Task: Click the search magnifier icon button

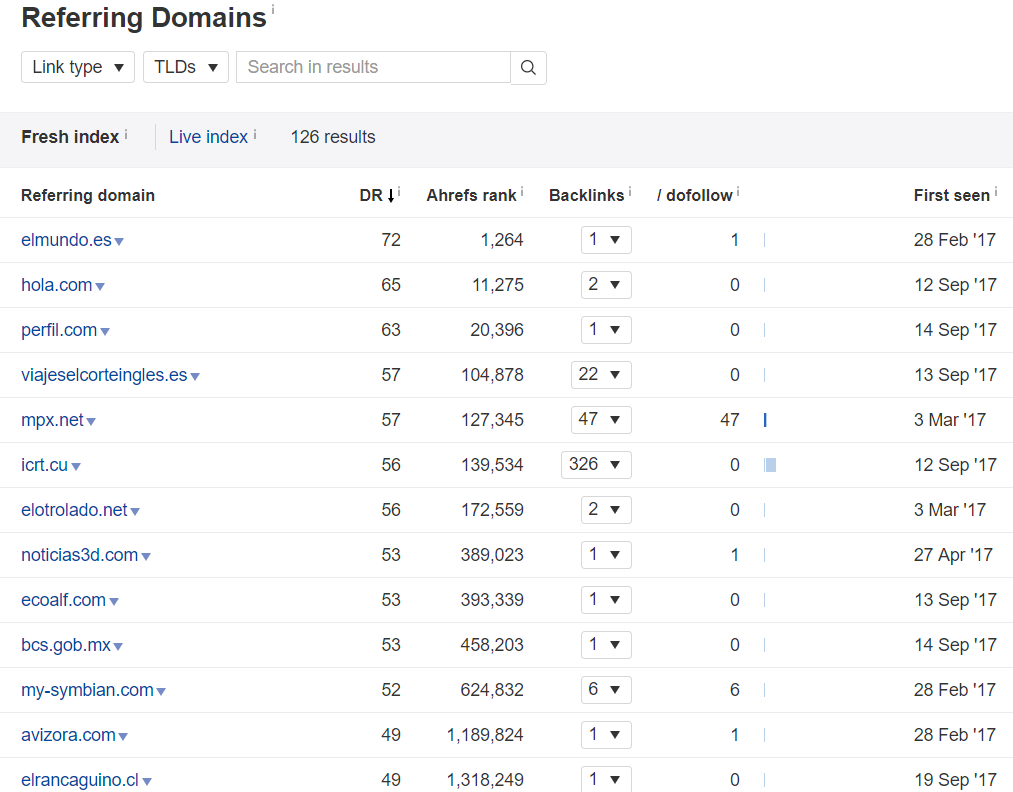Action: [x=528, y=68]
